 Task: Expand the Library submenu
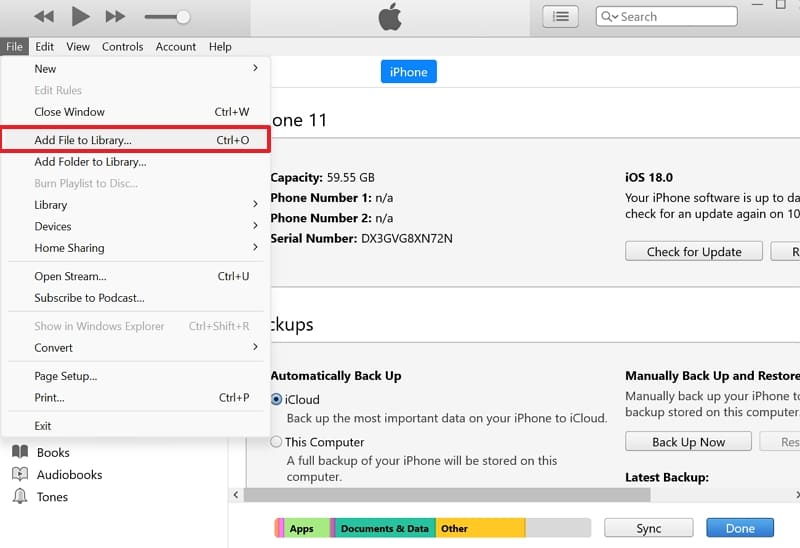135,205
